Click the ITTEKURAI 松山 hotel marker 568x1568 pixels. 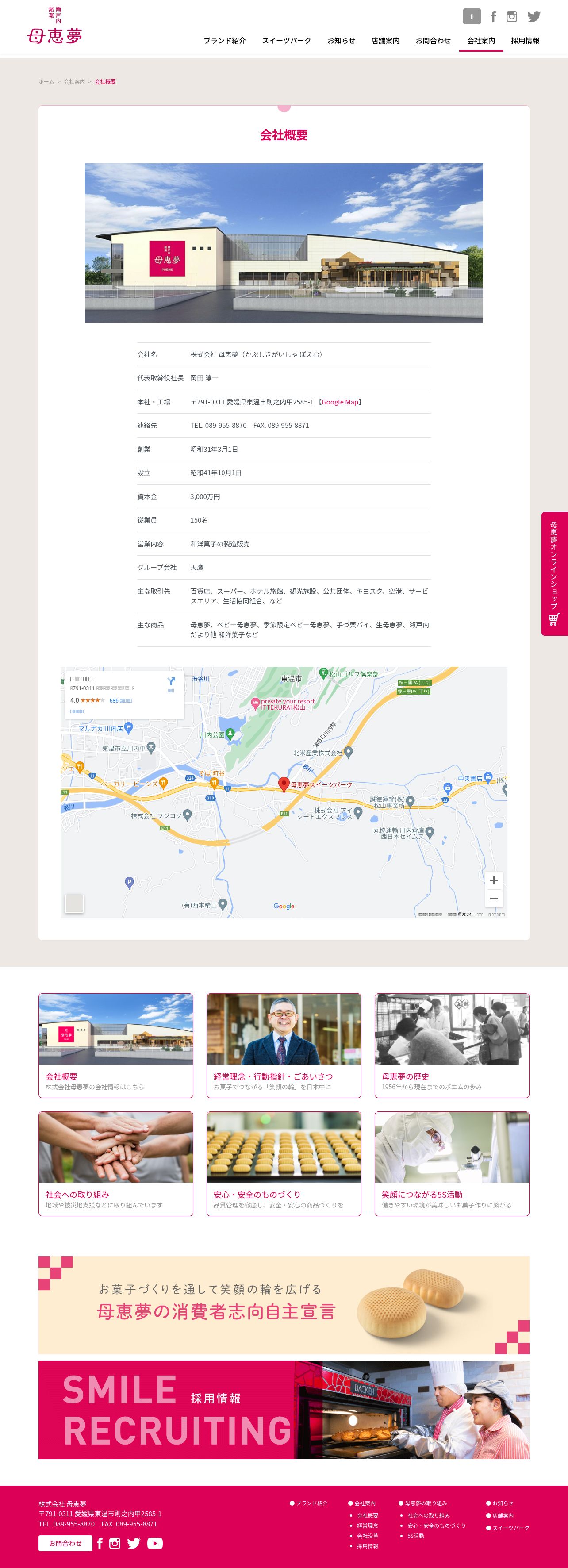(x=255, y=703)
